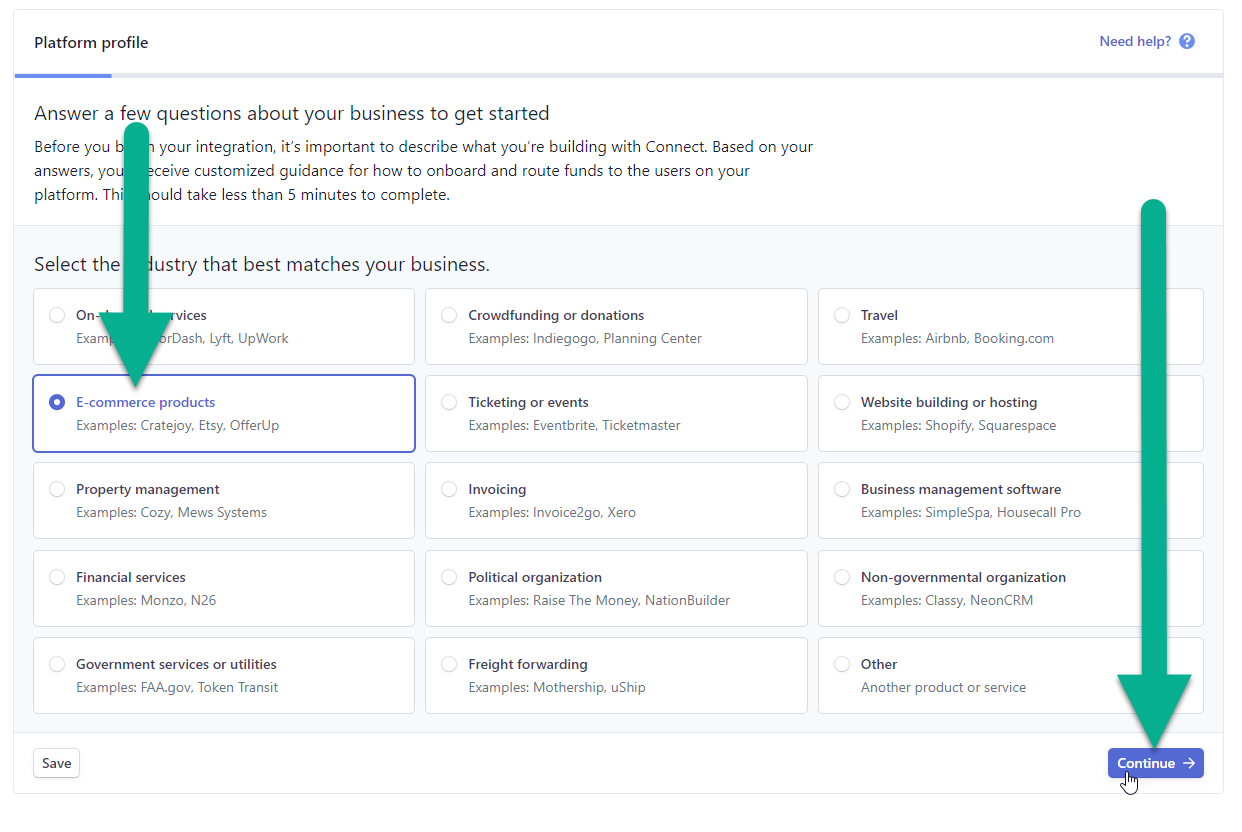Click the arrow icon inside Continue button
Viewport: 1242px width, 832px height.
pos(1189,763)
